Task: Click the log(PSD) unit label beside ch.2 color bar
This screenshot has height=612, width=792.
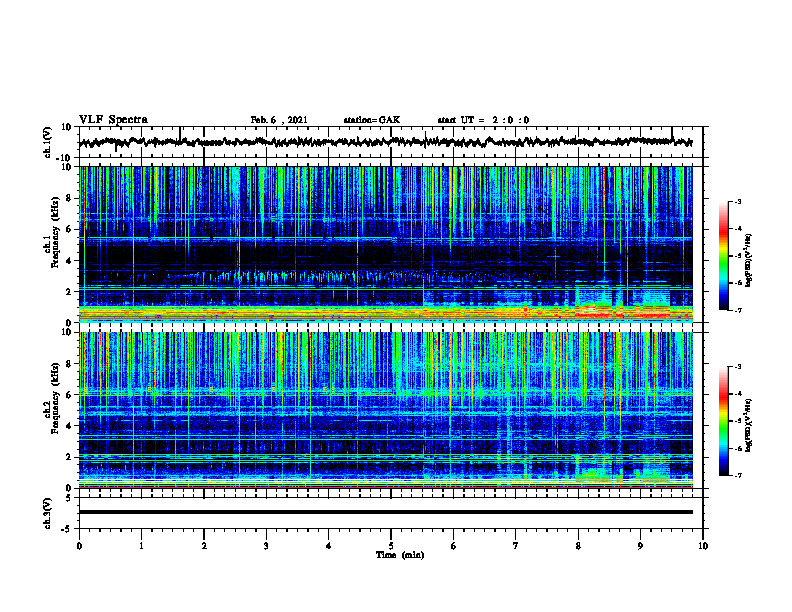Action: (x=749, y=425)
